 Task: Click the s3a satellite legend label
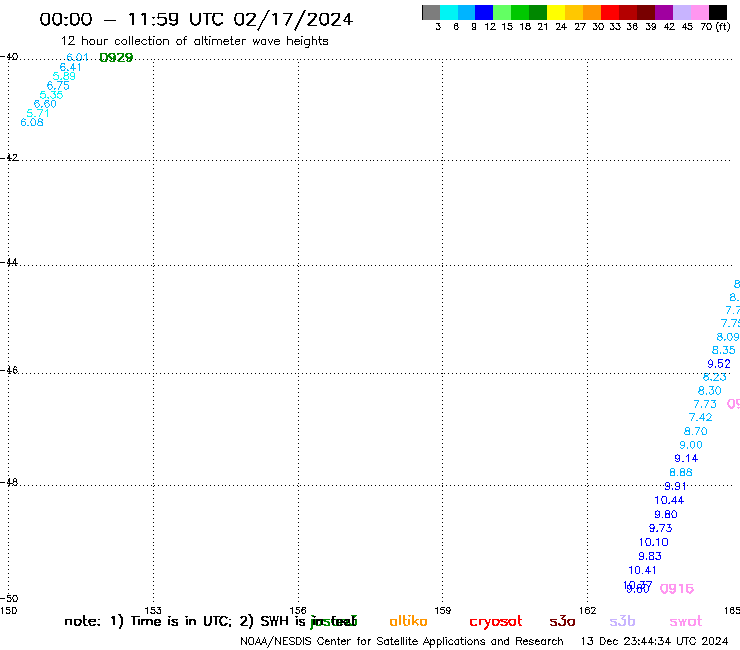point(563,621)
